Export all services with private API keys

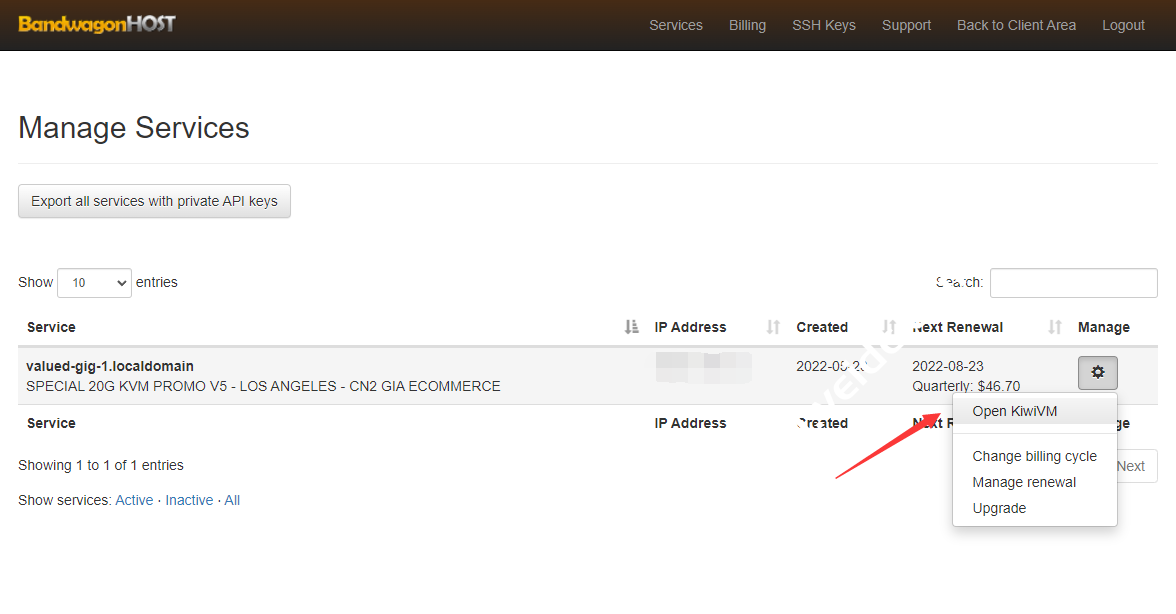pyautogui.click(x=154, y=201)
